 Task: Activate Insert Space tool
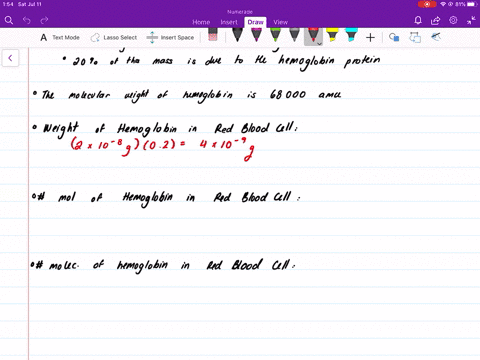coord(170,38)
